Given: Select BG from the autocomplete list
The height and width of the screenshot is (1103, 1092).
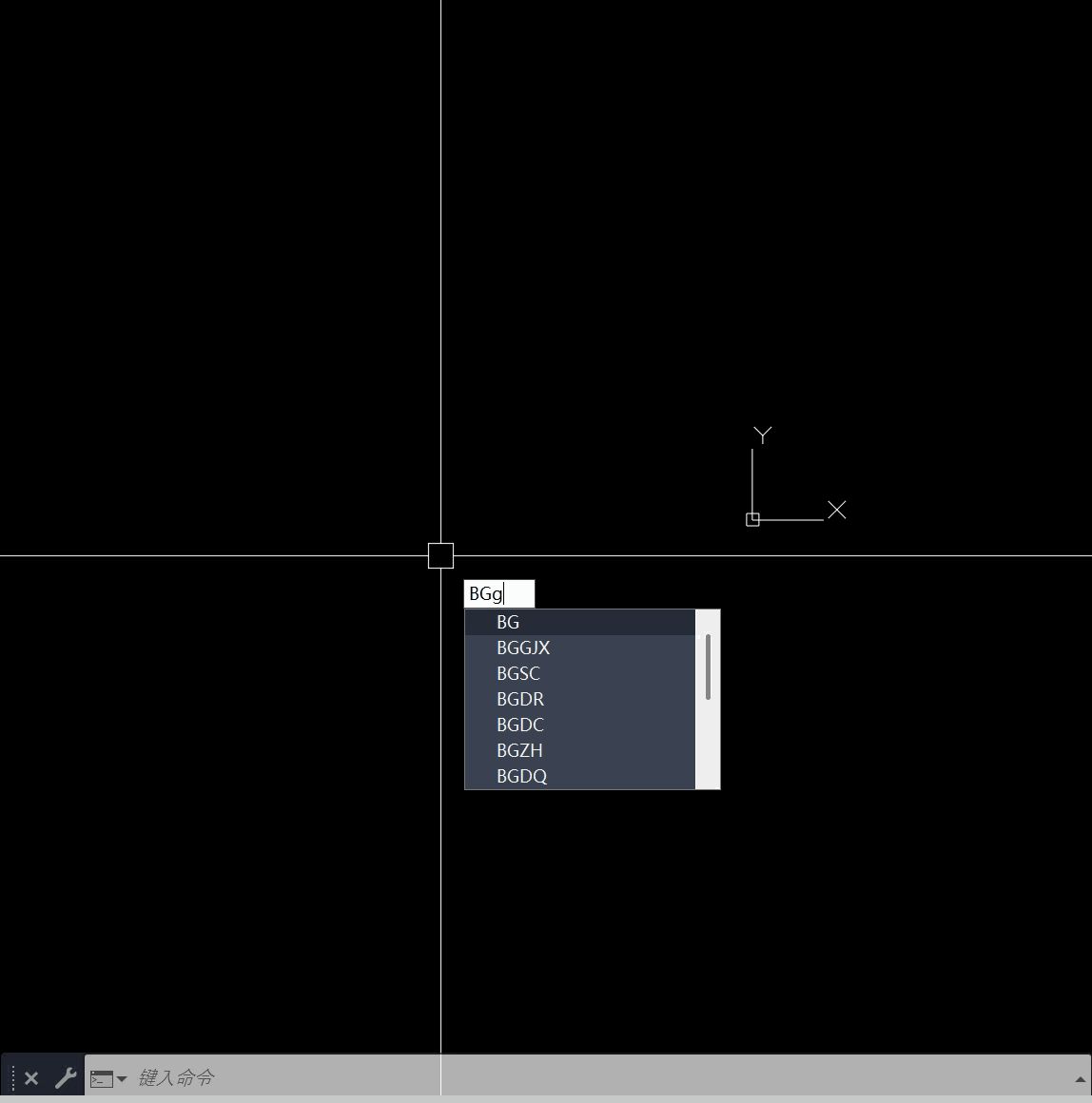Looking at the screenshot, I should pos(508,622).
